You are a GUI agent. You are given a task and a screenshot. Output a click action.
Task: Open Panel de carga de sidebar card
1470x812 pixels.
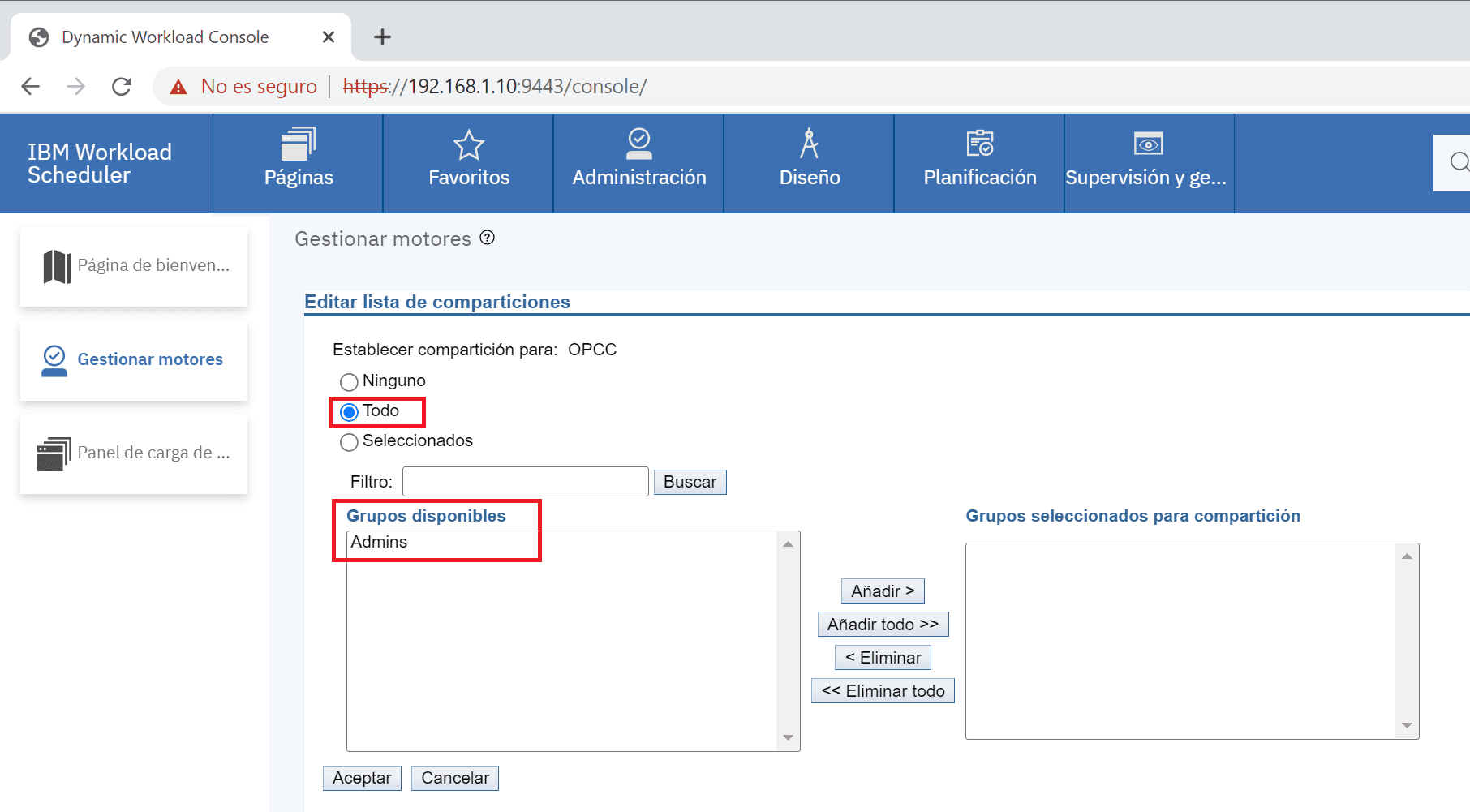click(x=134, y=453)
